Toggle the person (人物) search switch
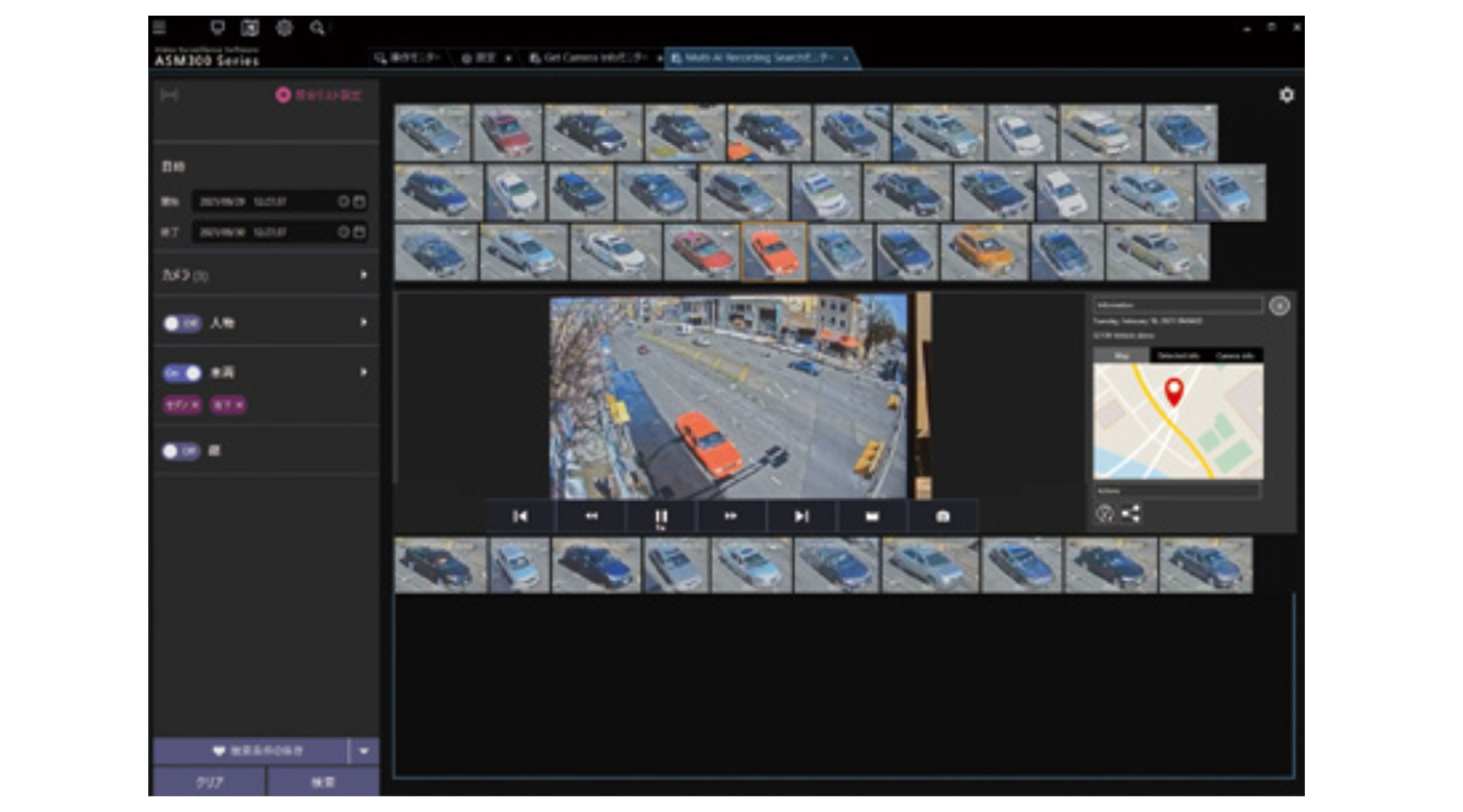This screenshot has height=812, width=1463. 181,323
